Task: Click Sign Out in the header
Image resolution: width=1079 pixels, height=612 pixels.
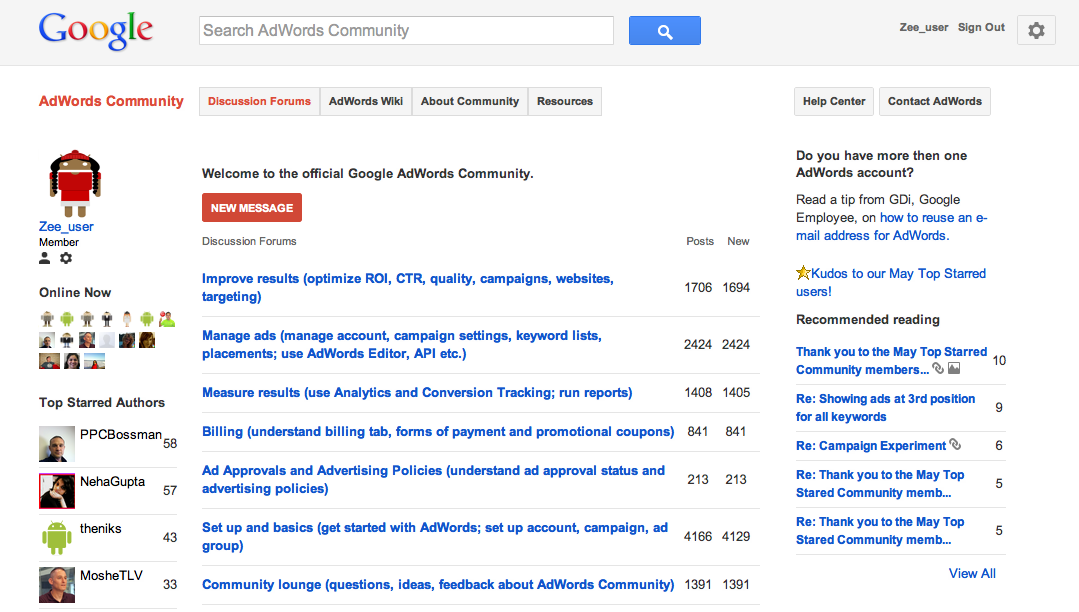Action: click(981, 28)
